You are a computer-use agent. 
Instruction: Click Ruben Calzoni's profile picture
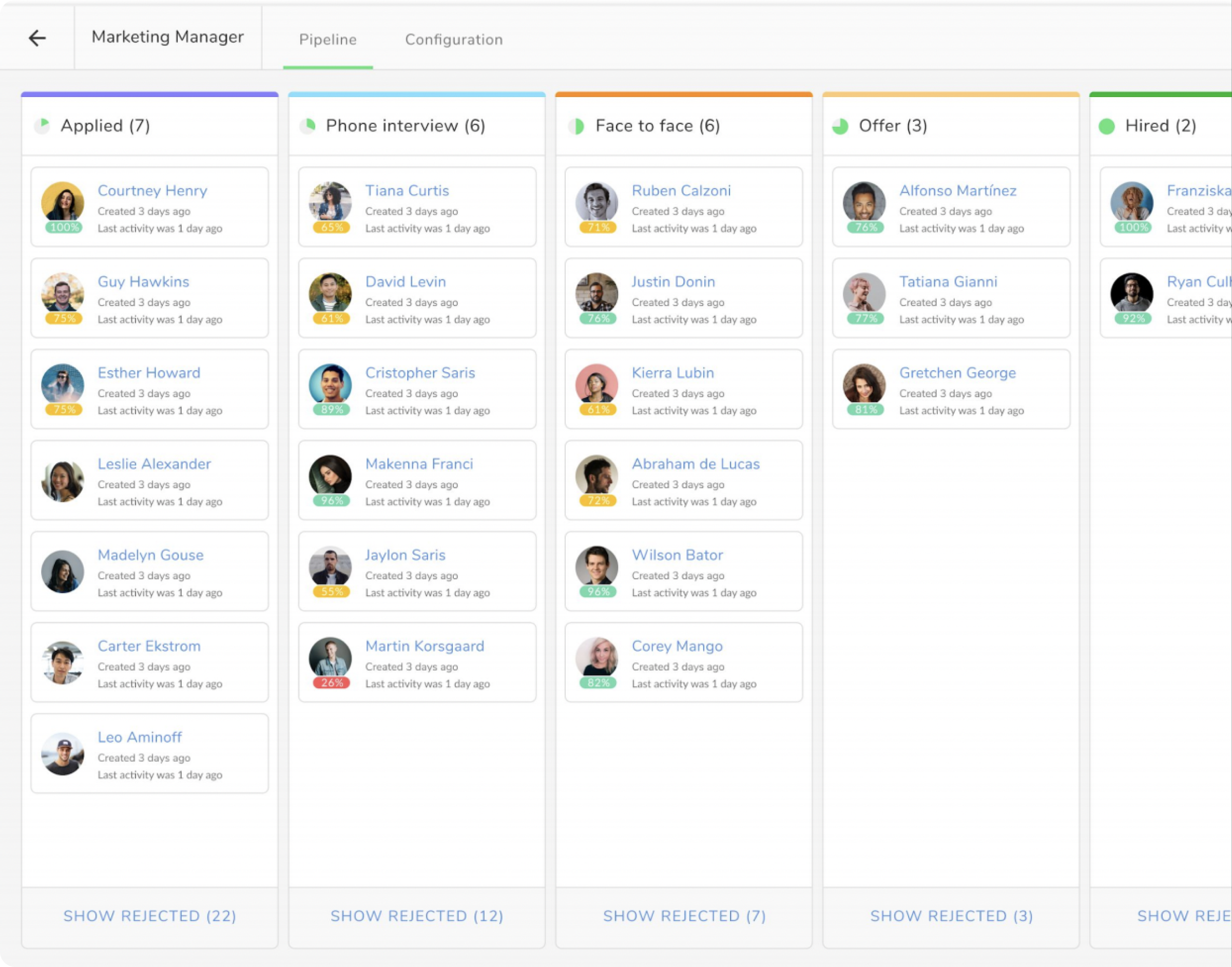(598, 206)
